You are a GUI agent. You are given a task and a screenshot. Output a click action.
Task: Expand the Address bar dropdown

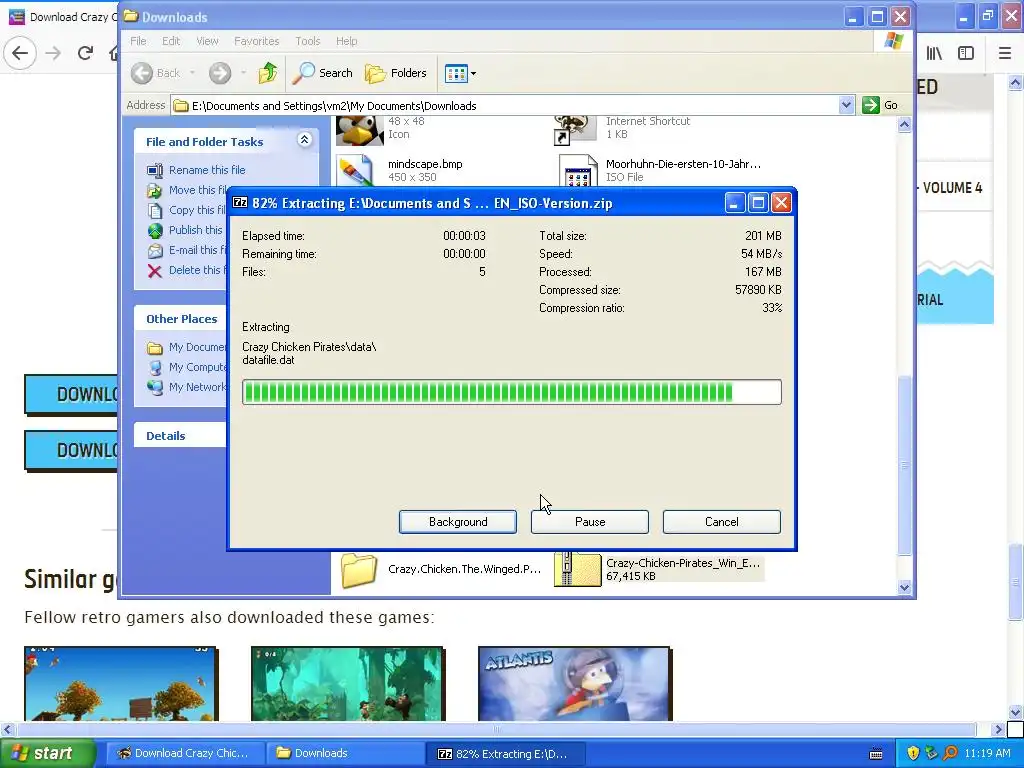click(846, 105)
